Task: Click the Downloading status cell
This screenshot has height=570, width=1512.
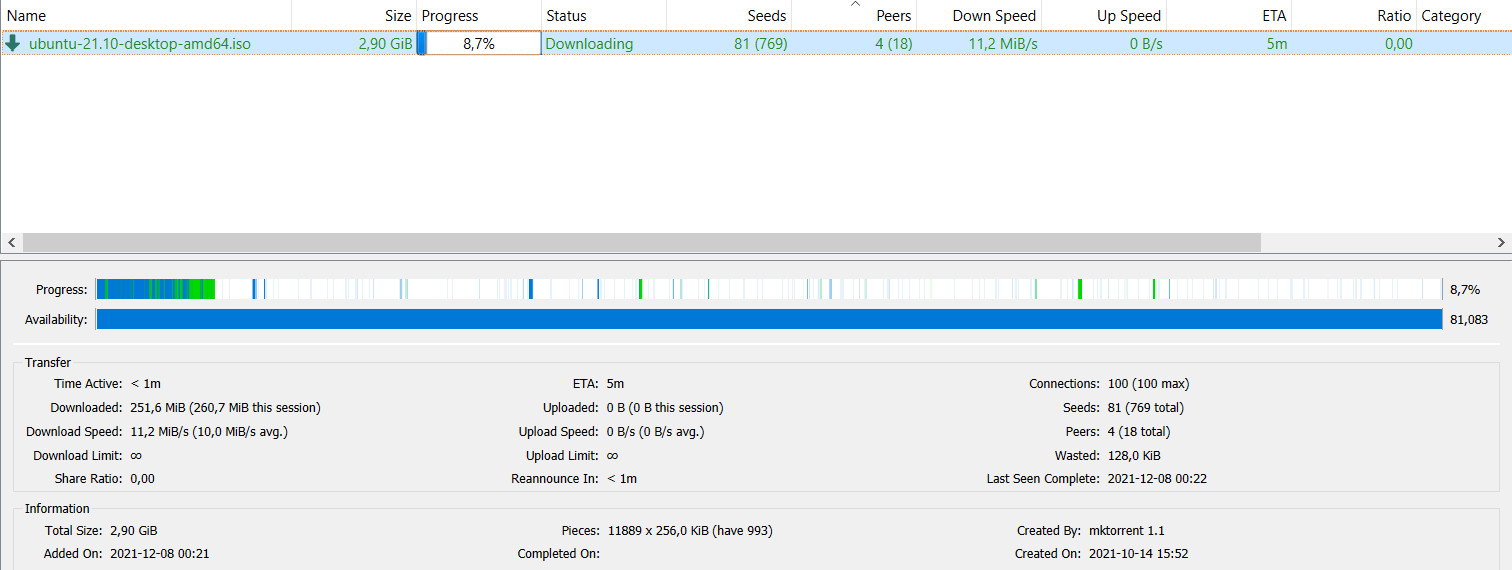Action: tap(589, 44)
